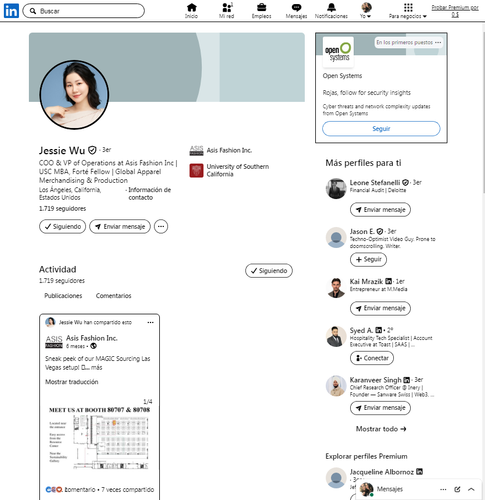
Task: Open Mi red network icon
Action: 227,11
